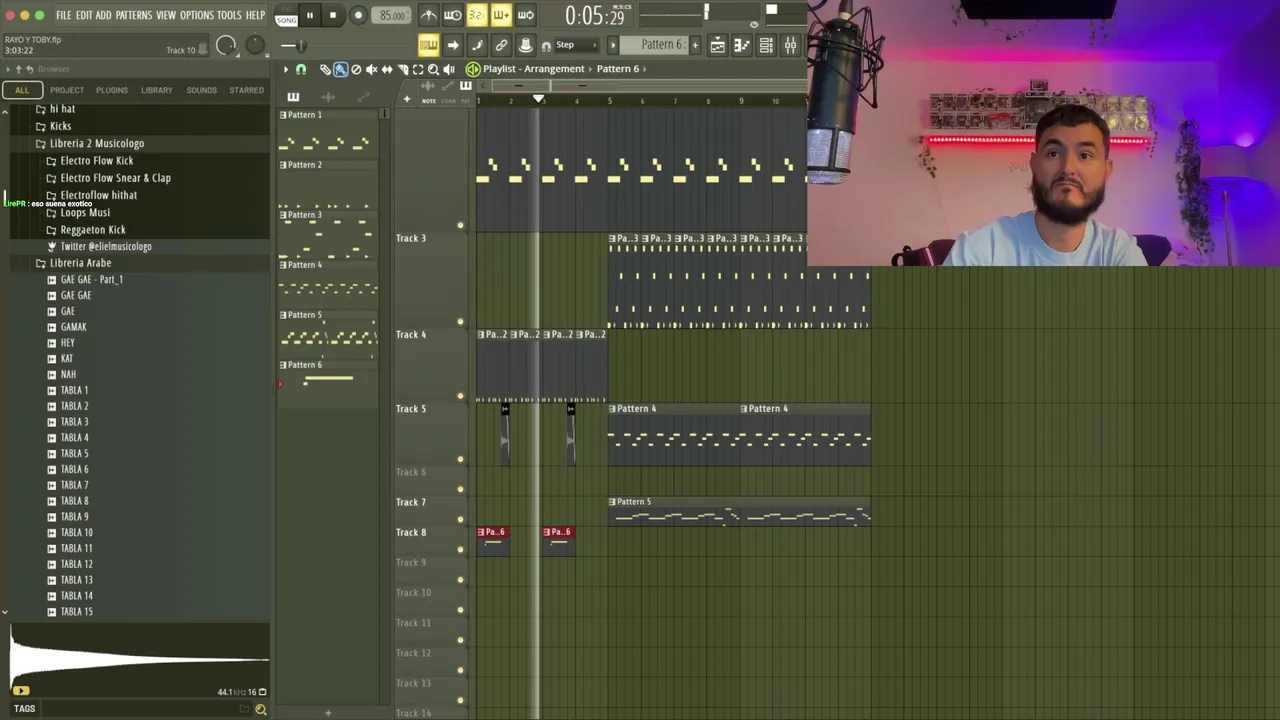Switch the SONG/pattern mode toggle

tap(286, 15)
